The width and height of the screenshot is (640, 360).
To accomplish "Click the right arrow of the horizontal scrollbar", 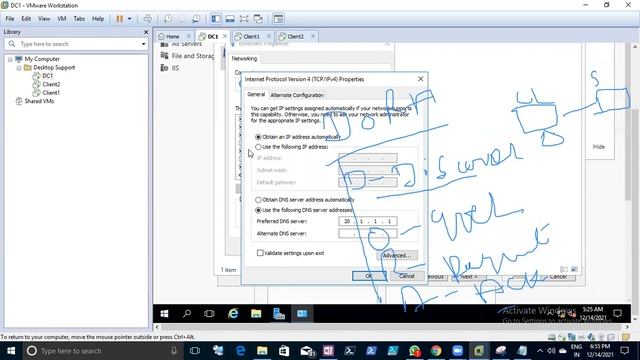I will coord(627,327).
